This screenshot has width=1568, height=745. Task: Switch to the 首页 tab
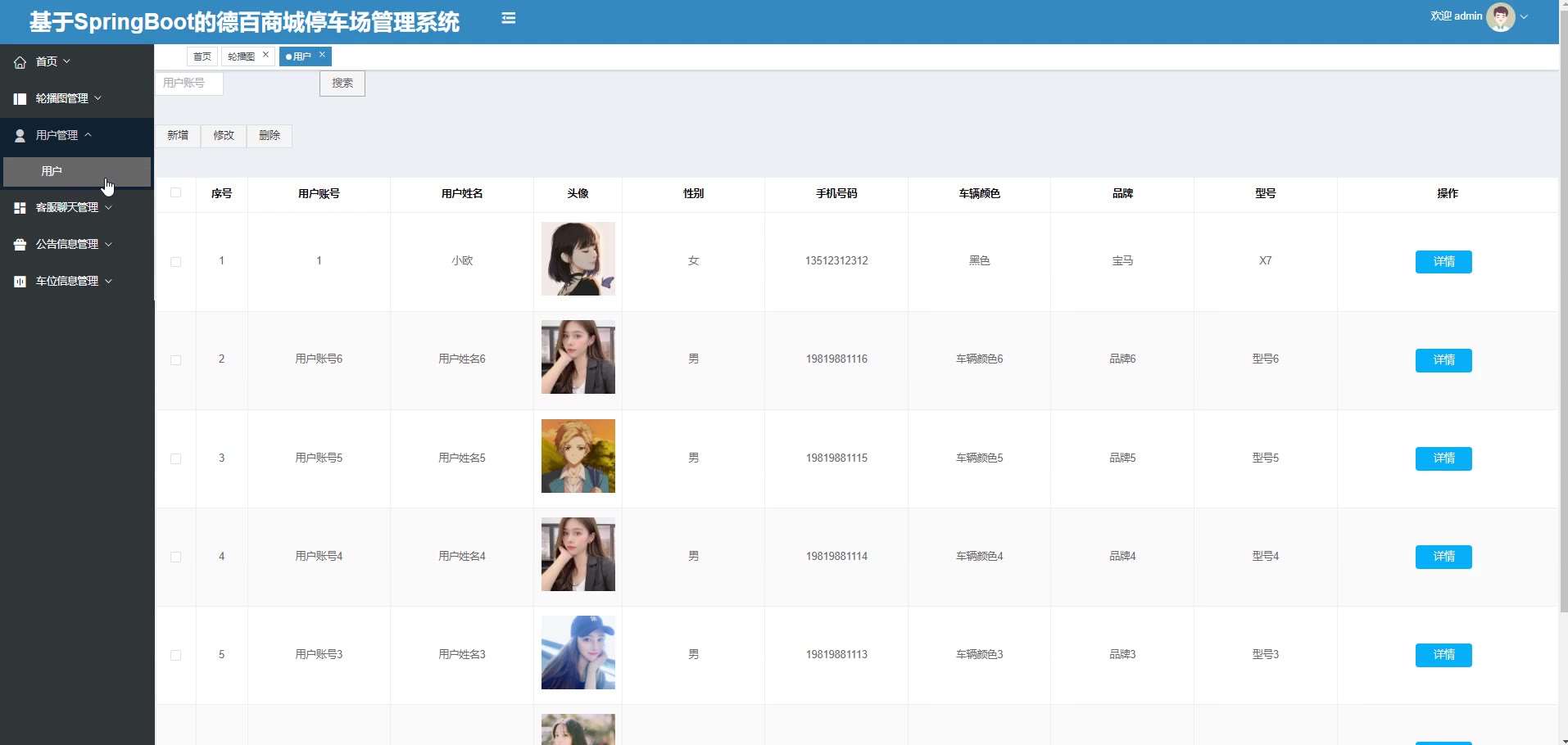[202, 56]
